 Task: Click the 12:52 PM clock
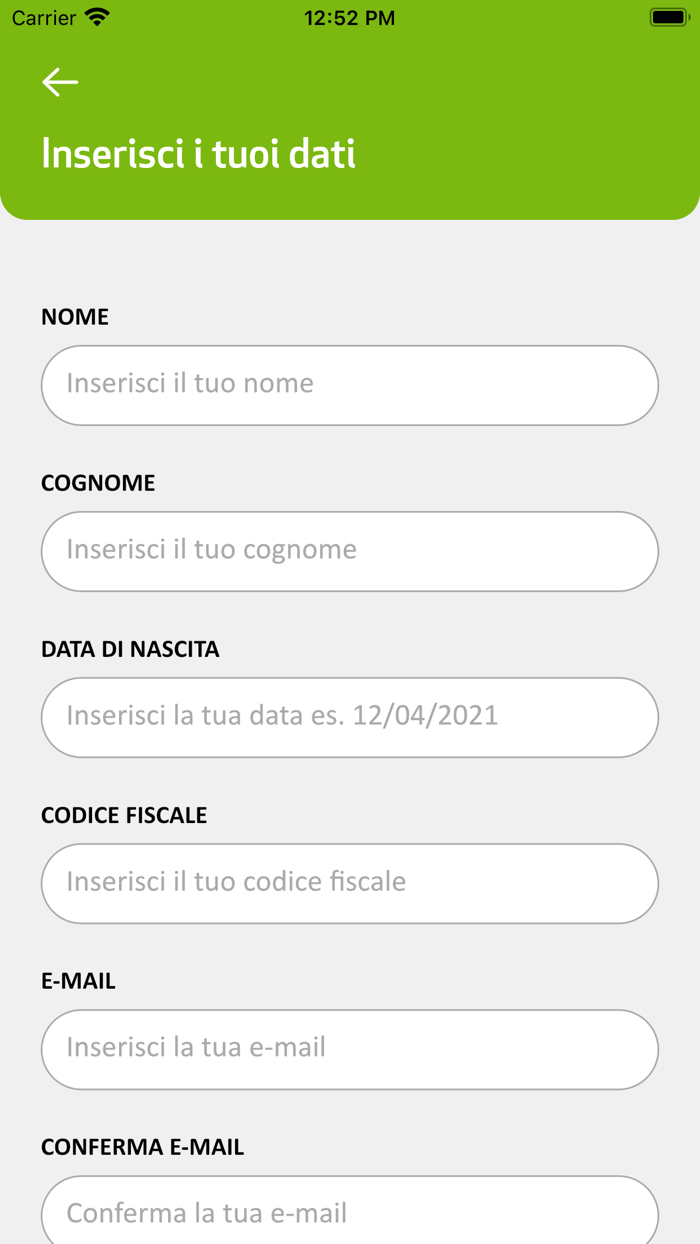point(349,18)
